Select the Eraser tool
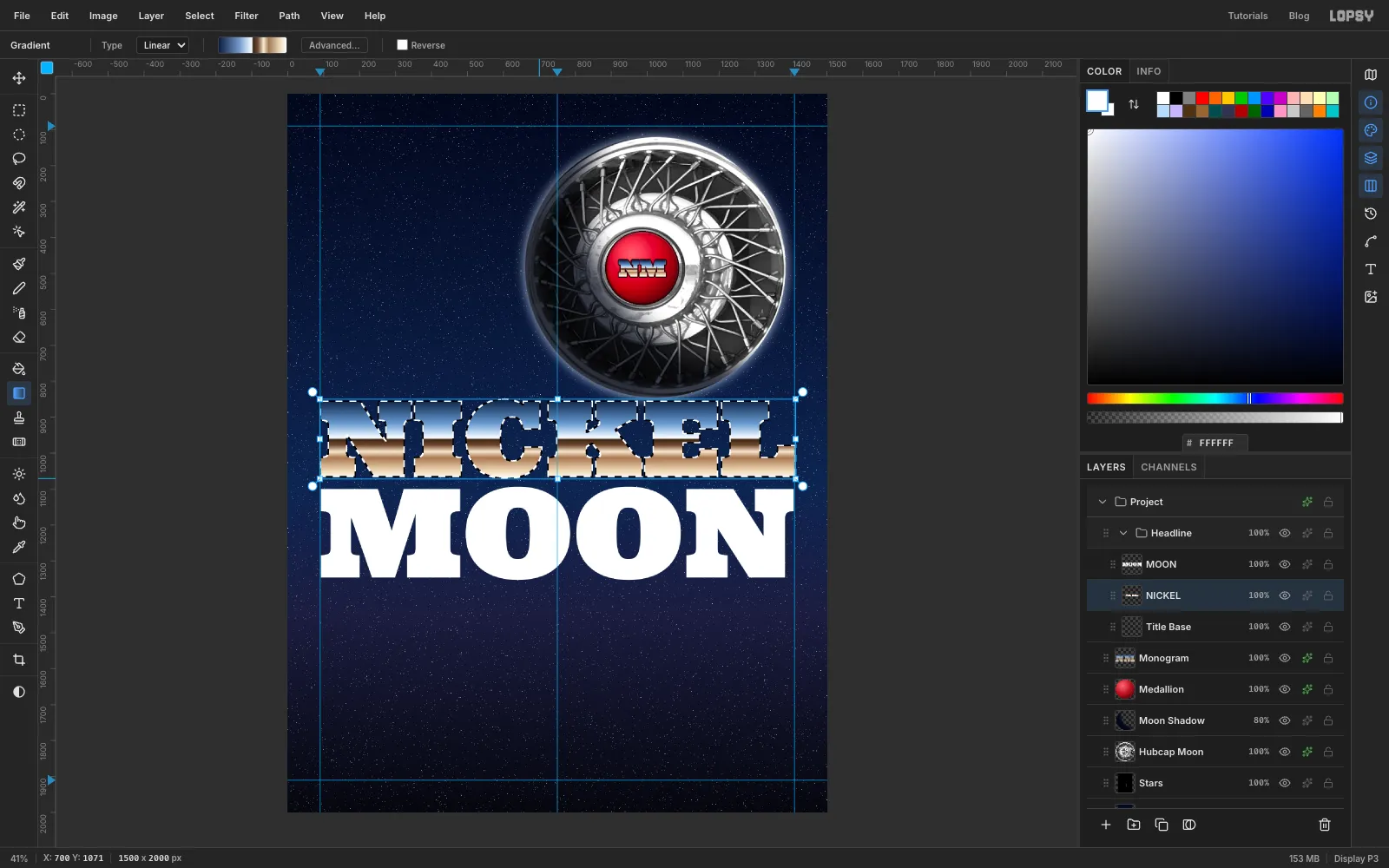 pyautogui.click(x=19, y=337)
